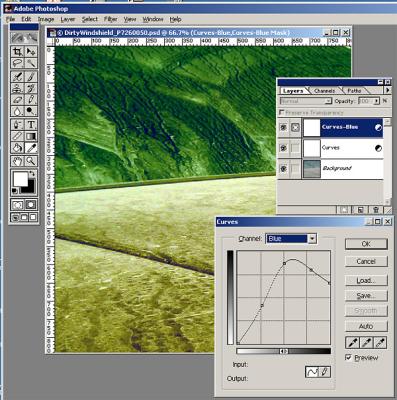Click the Save... button

pos(366,296)
